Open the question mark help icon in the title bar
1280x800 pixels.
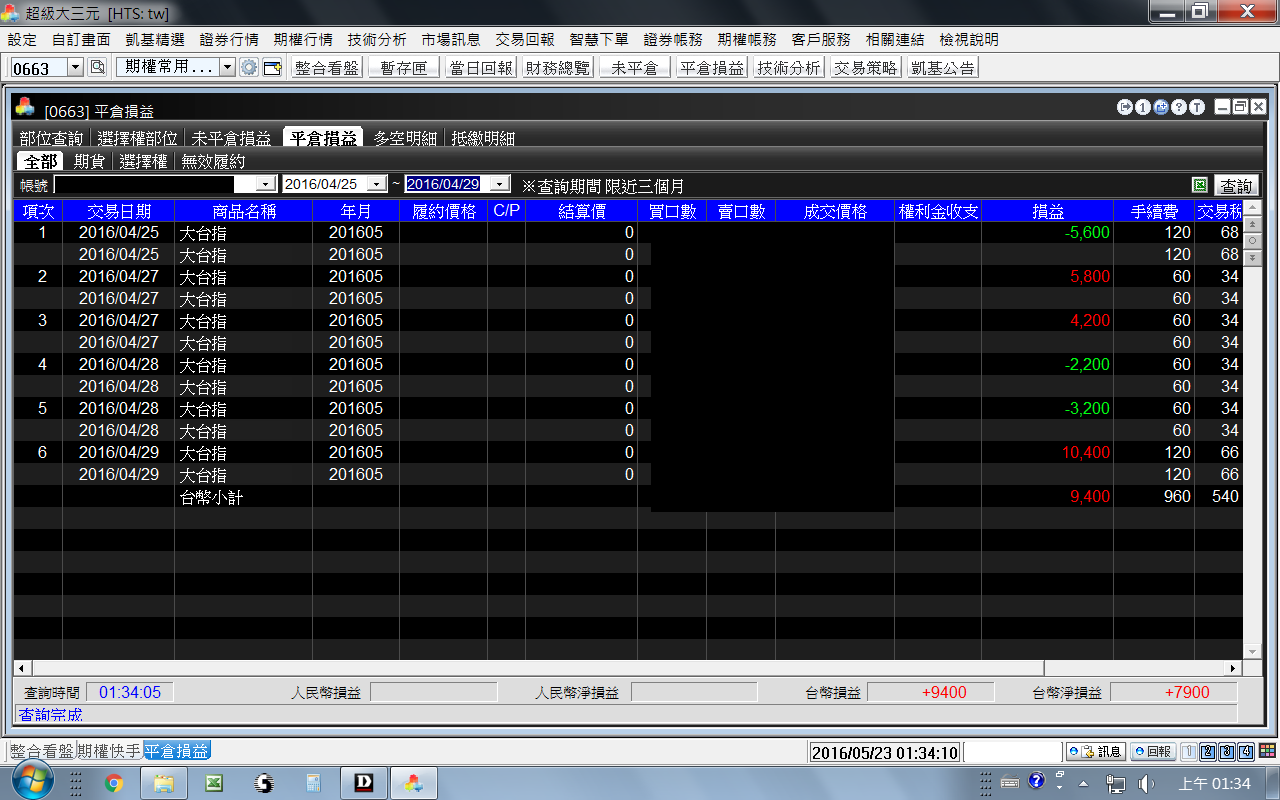pyautogui.click(x=1179, y=107)
